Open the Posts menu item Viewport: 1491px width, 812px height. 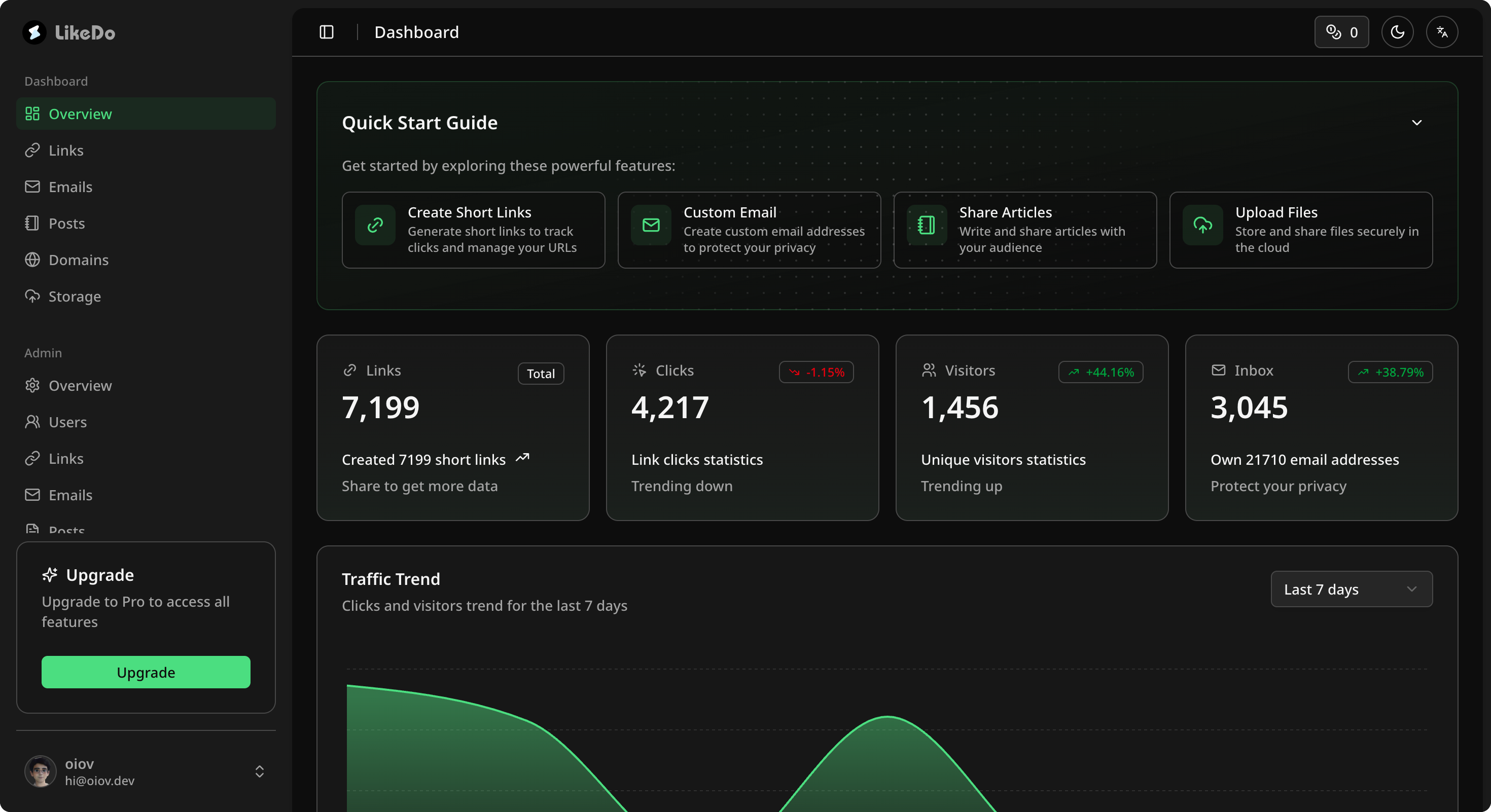(66, 223)
